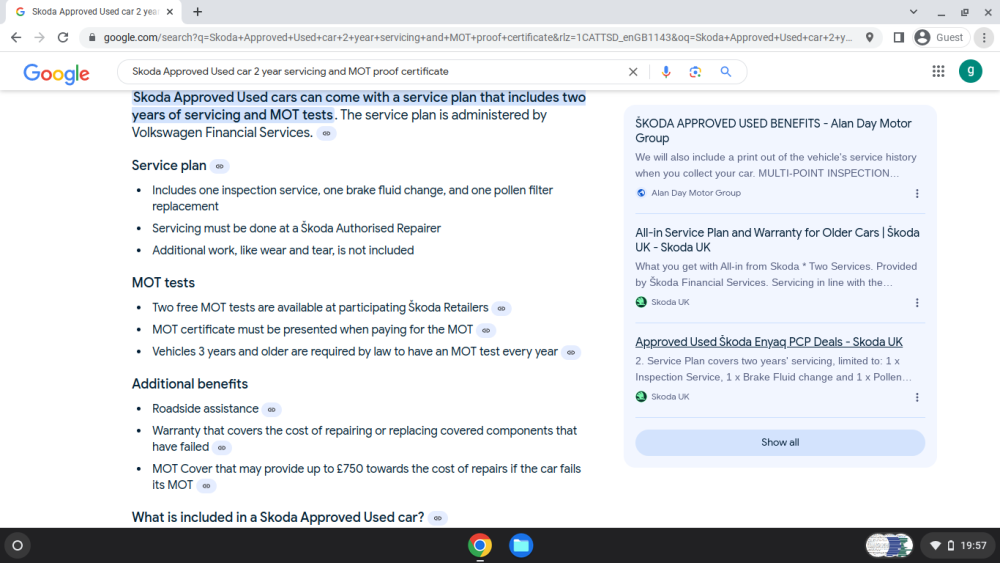
Task: Open source link after MOT test every year
Action: [x=571, y=353]
